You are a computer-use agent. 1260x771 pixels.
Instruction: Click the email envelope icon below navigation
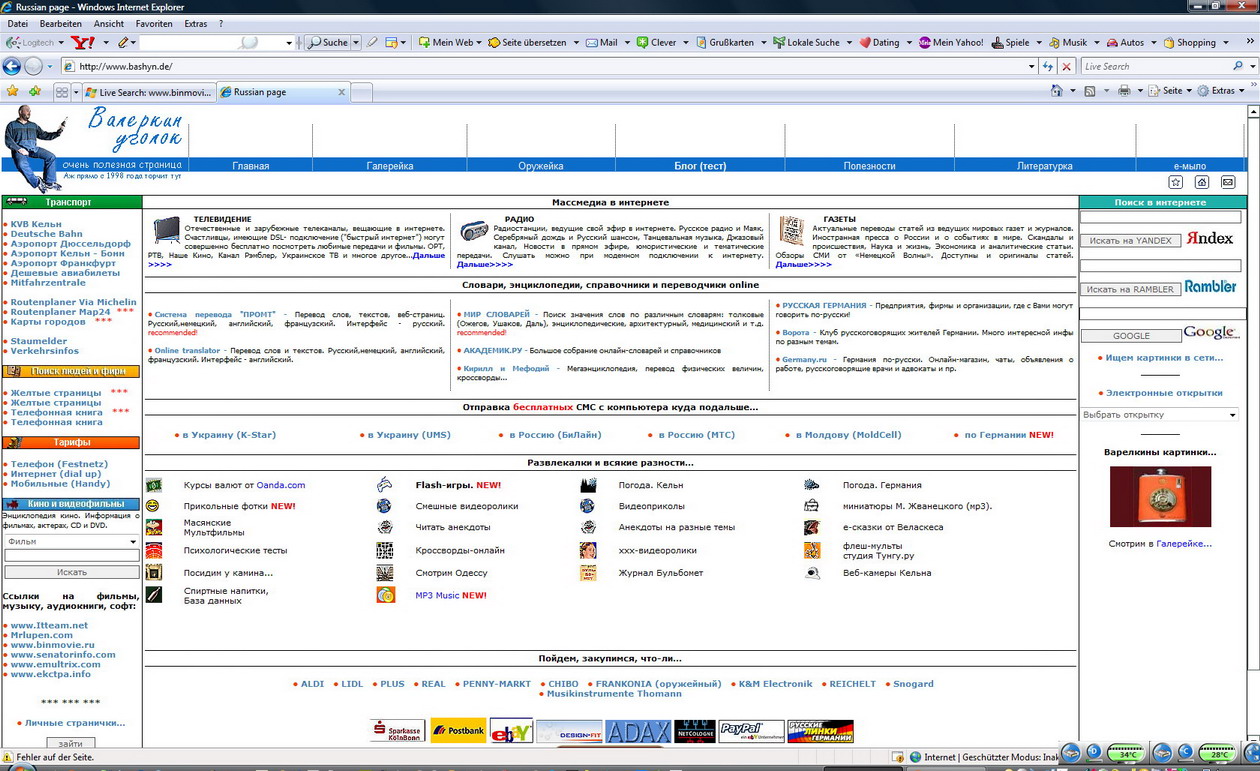1228,183
